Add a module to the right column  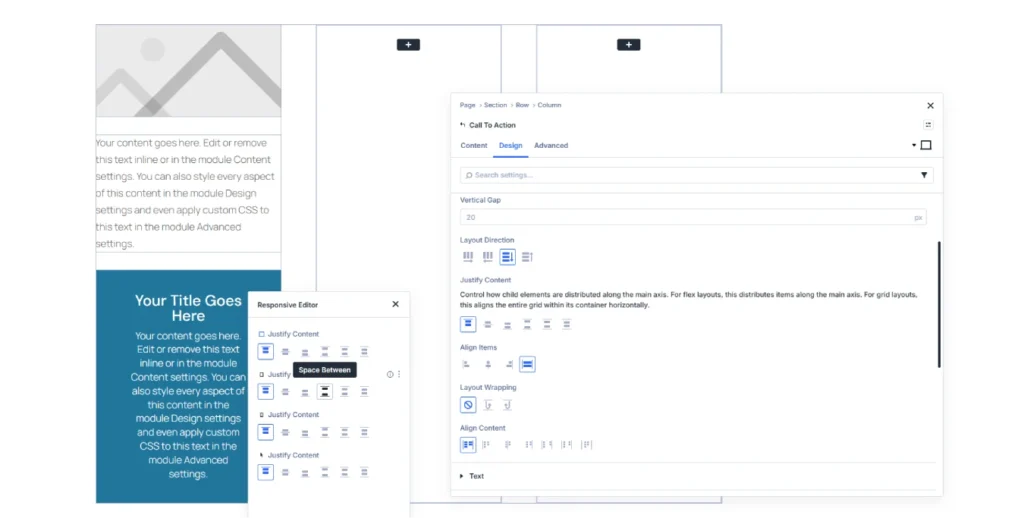click(628, 45)
